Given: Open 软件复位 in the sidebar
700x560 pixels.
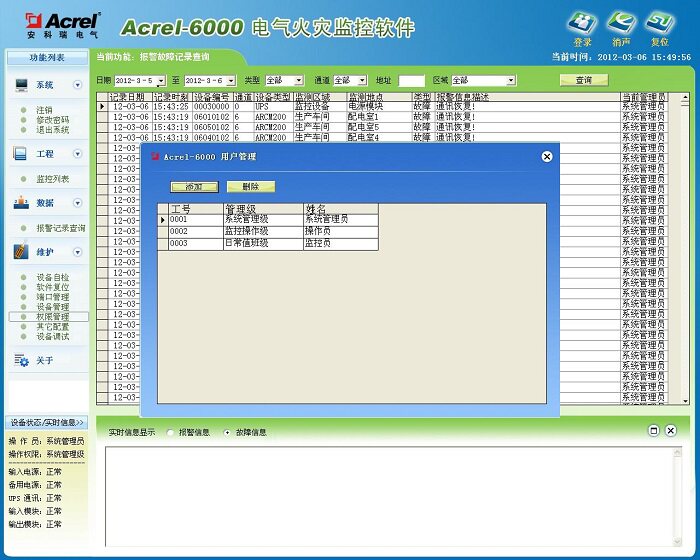Looking at the screenshot, I should [53, 287].
